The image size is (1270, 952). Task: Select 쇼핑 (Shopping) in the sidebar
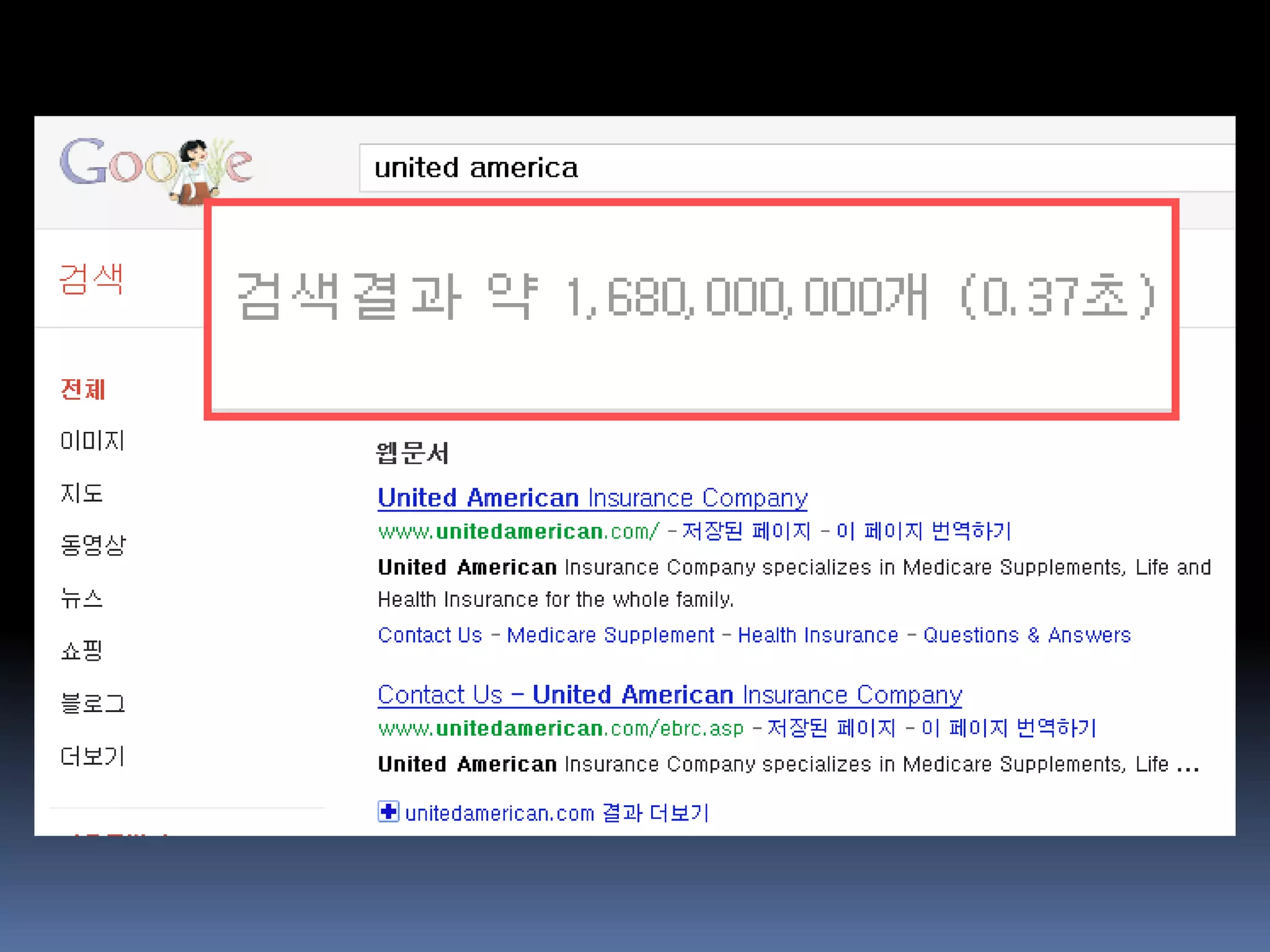pos(82,651)
